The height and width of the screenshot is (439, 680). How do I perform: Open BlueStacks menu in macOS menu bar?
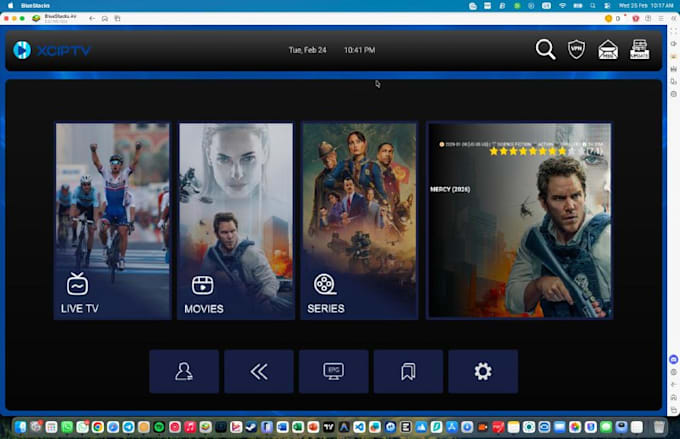[35, 6]
